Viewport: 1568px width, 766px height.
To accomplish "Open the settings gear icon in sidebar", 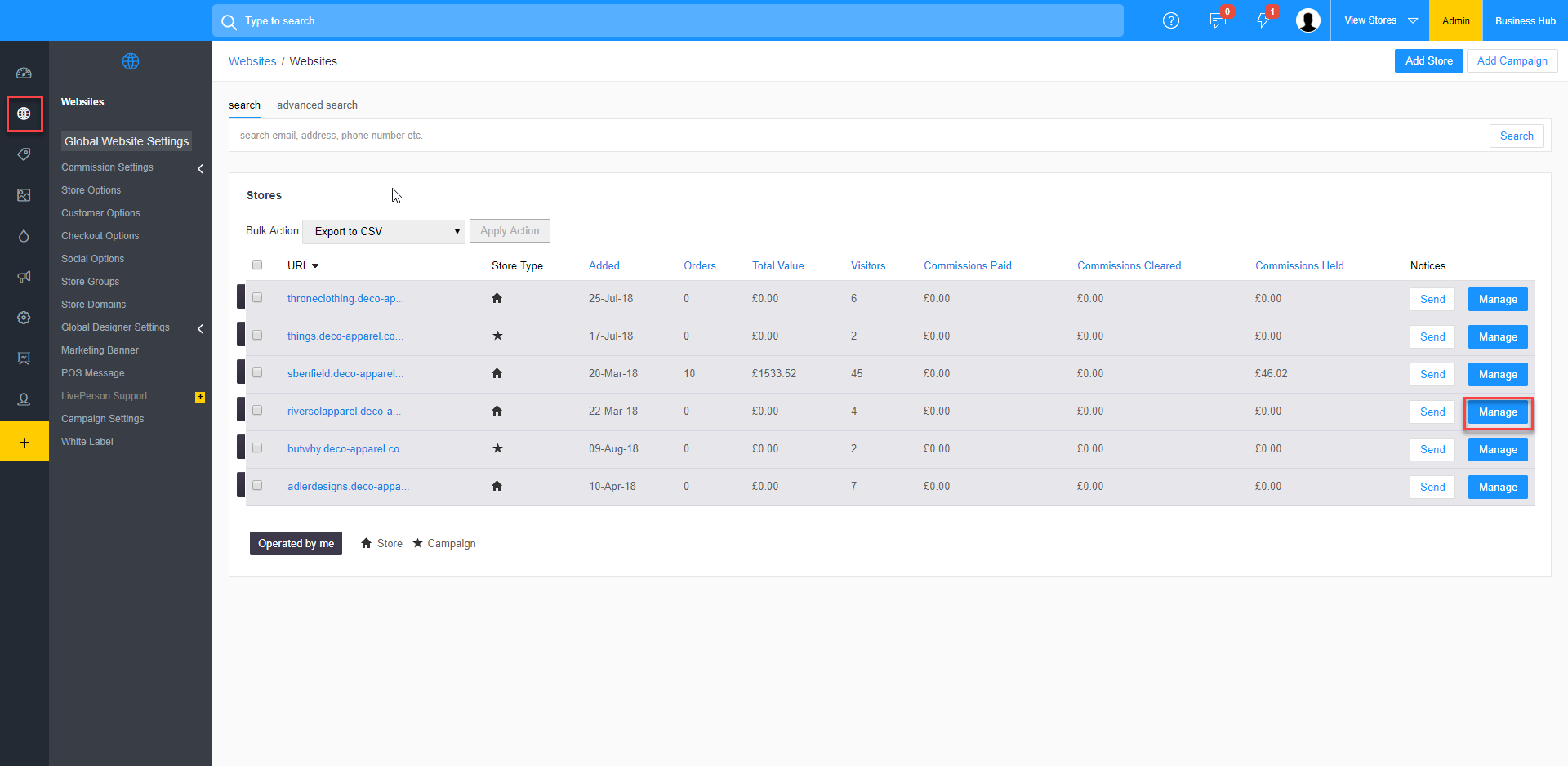I will pos(24,318).
